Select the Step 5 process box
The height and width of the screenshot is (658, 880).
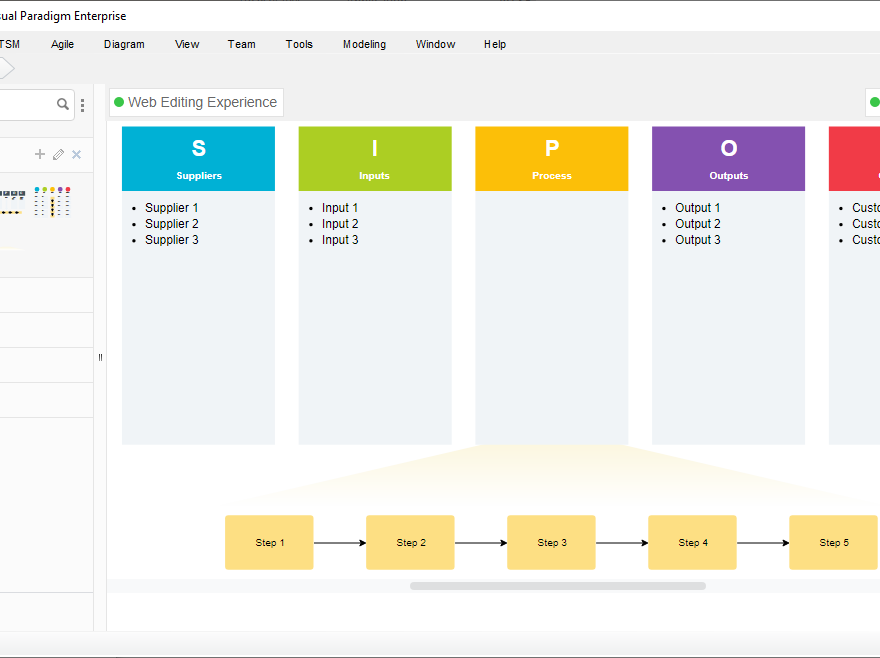(833, 542)
